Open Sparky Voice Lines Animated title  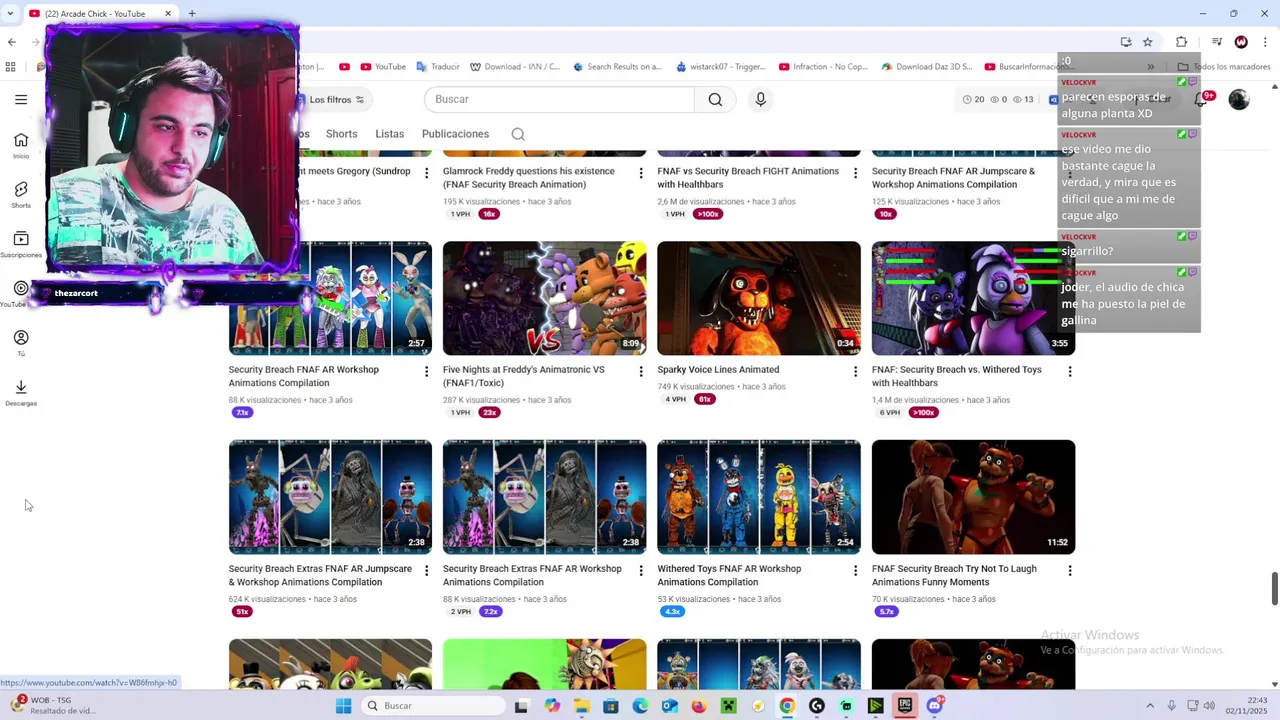[718, 370]
